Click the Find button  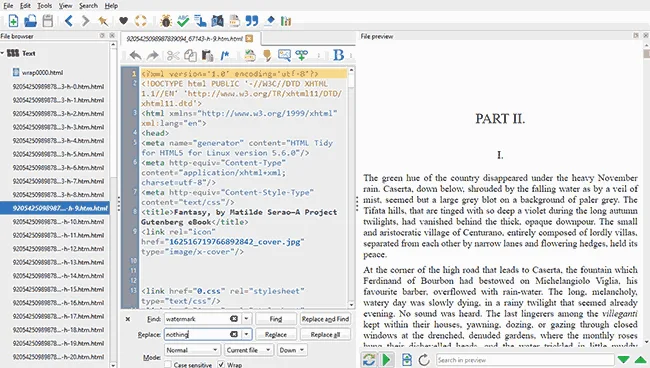coord(276,319)
